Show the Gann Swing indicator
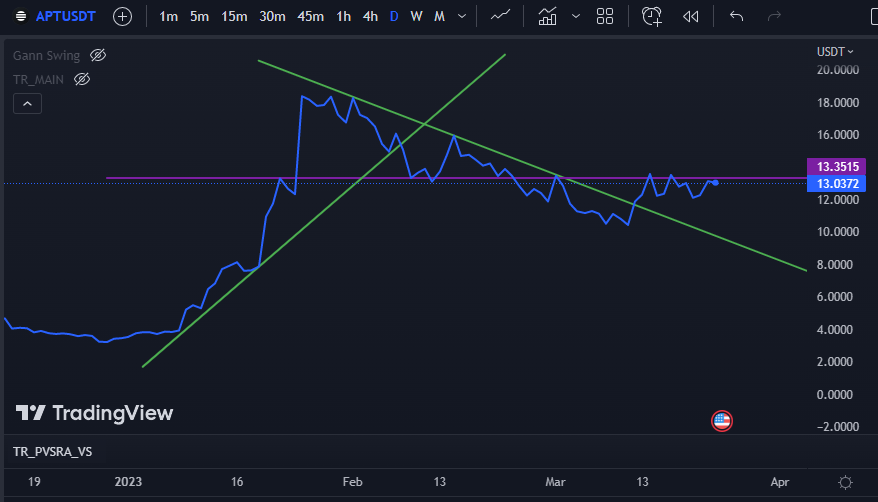Screen dimensions: 878x502 tap(98, 55)
